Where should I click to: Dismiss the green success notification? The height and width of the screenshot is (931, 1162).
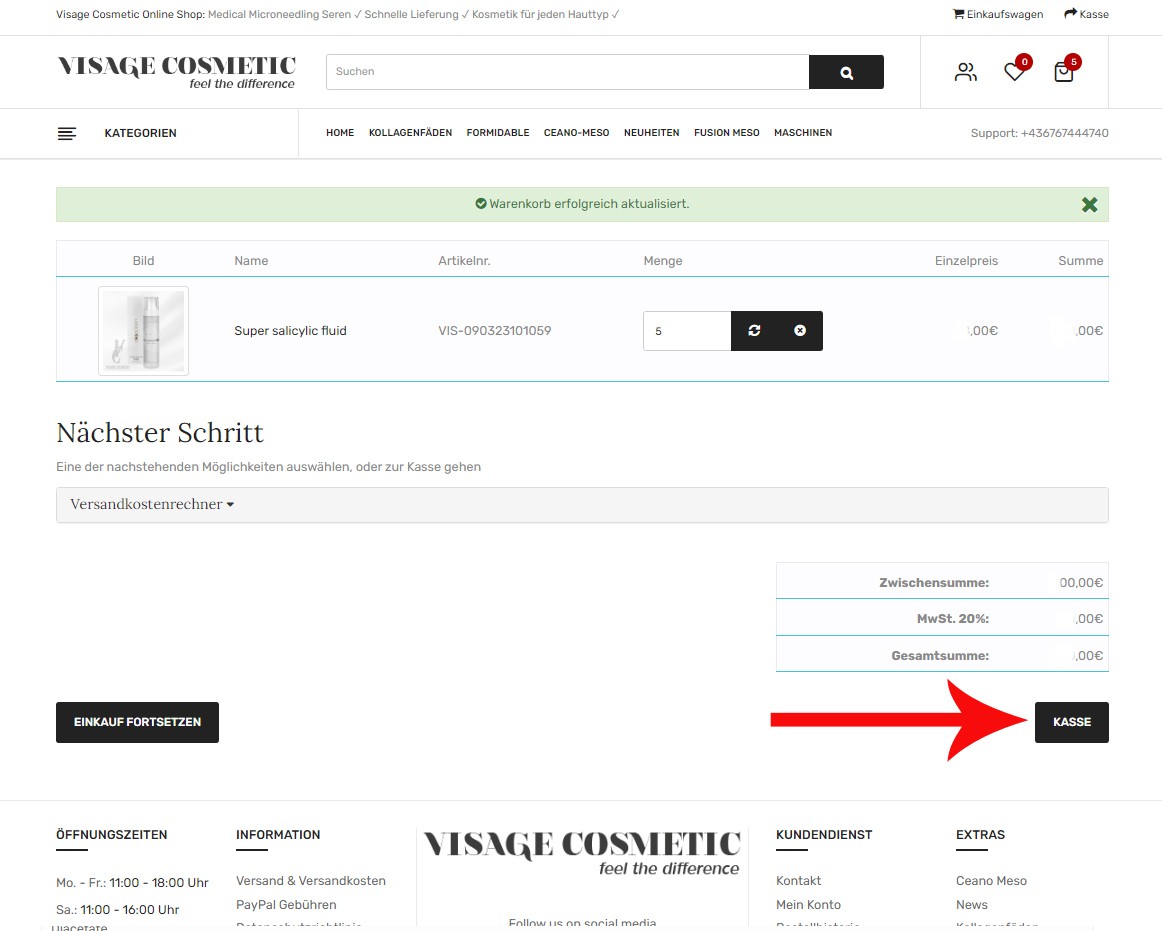1089,204
